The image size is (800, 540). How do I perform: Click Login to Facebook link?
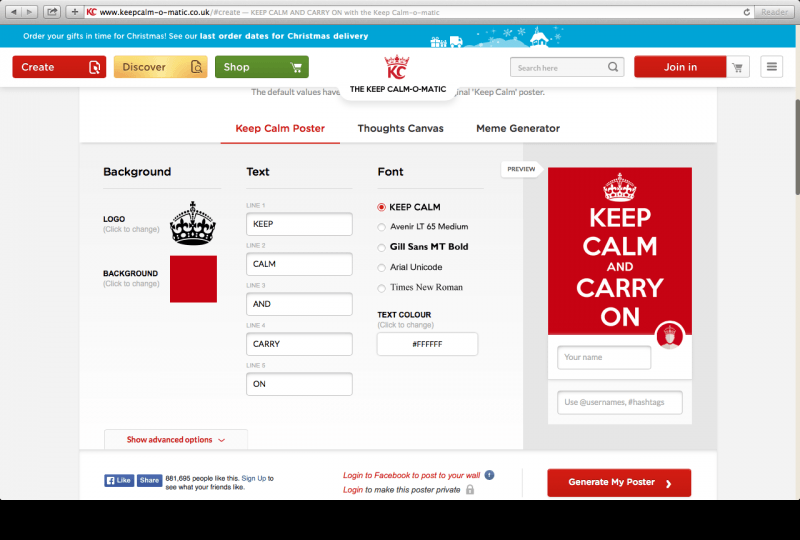[411, 475]
